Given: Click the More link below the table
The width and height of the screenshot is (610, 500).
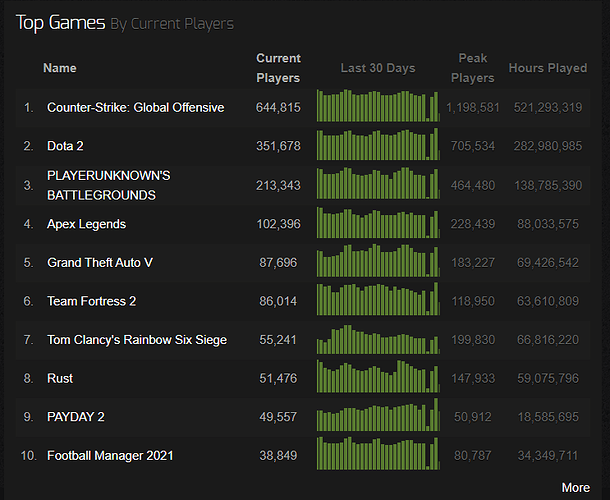Looking at the screenshot, I should 576,488.
